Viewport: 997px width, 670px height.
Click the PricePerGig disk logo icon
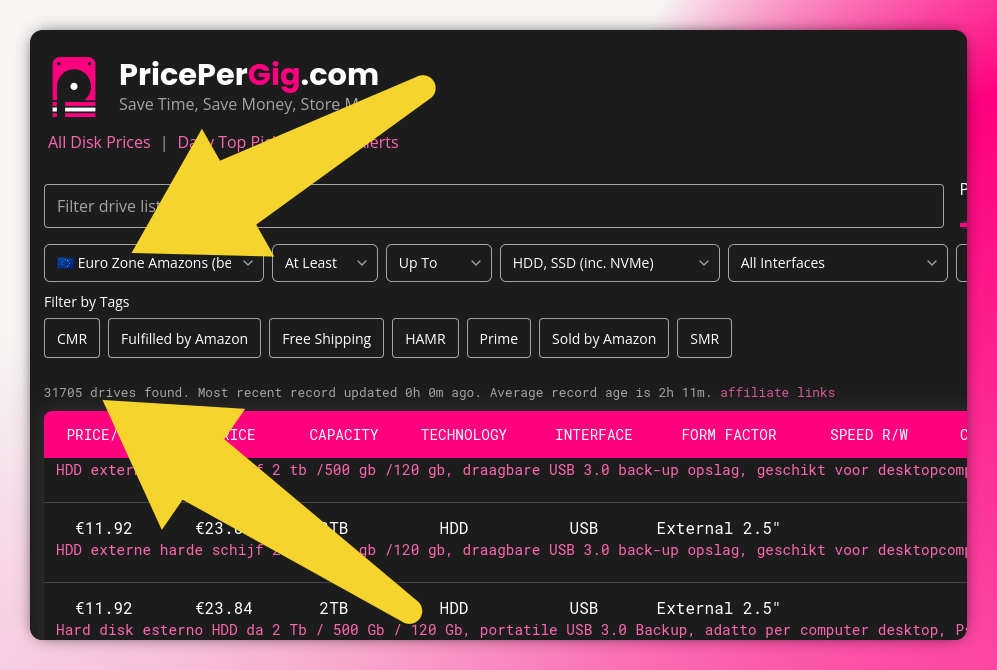click(x=74, y=87)
